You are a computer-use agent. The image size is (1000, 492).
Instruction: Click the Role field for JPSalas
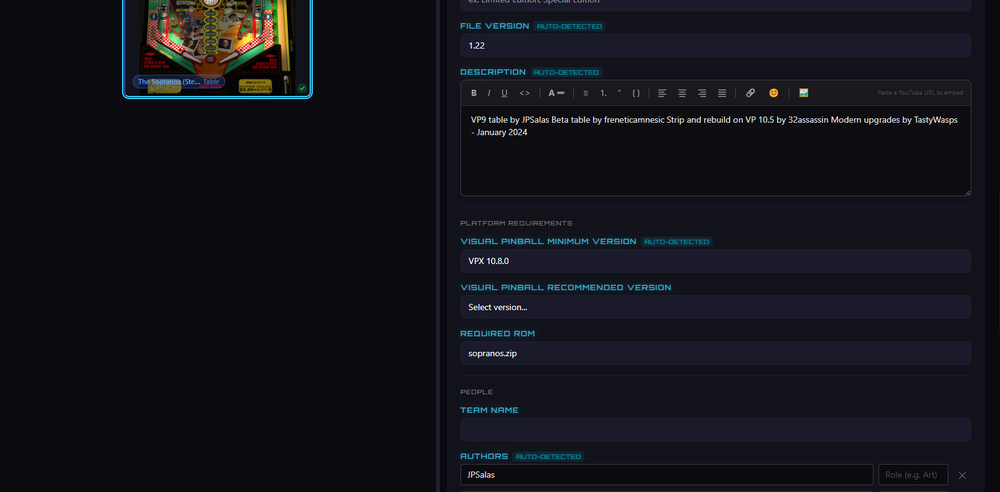913,475
